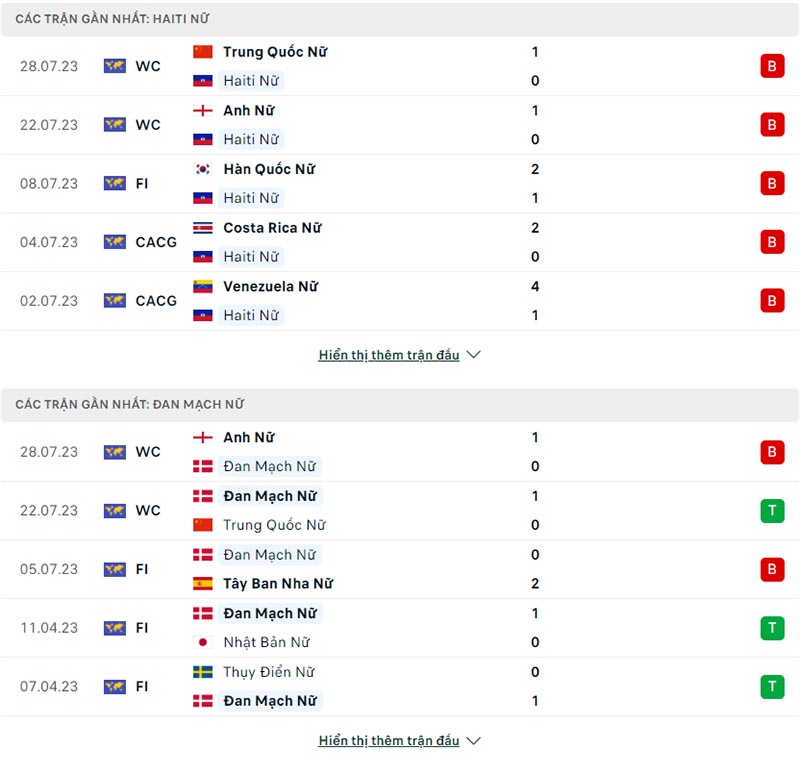Click South Korea flag next to Hàn Quốc Nữ
The height and width of the screenshot is (774, 800).
coord(203,169)
